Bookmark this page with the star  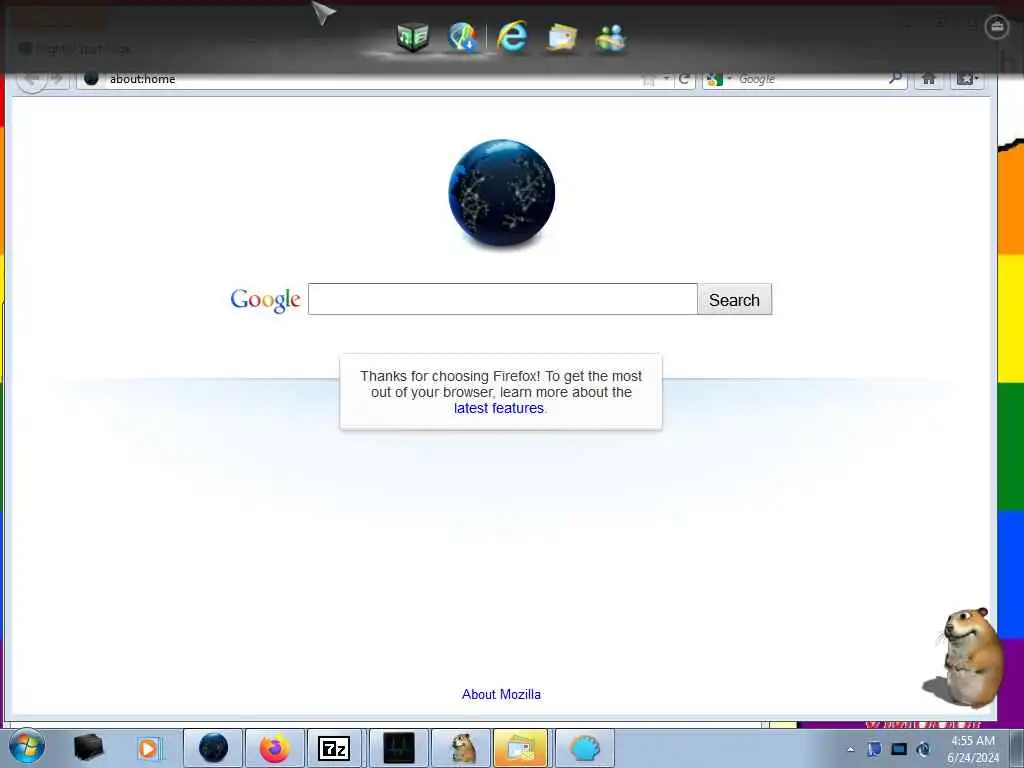(x=648, y=80)
